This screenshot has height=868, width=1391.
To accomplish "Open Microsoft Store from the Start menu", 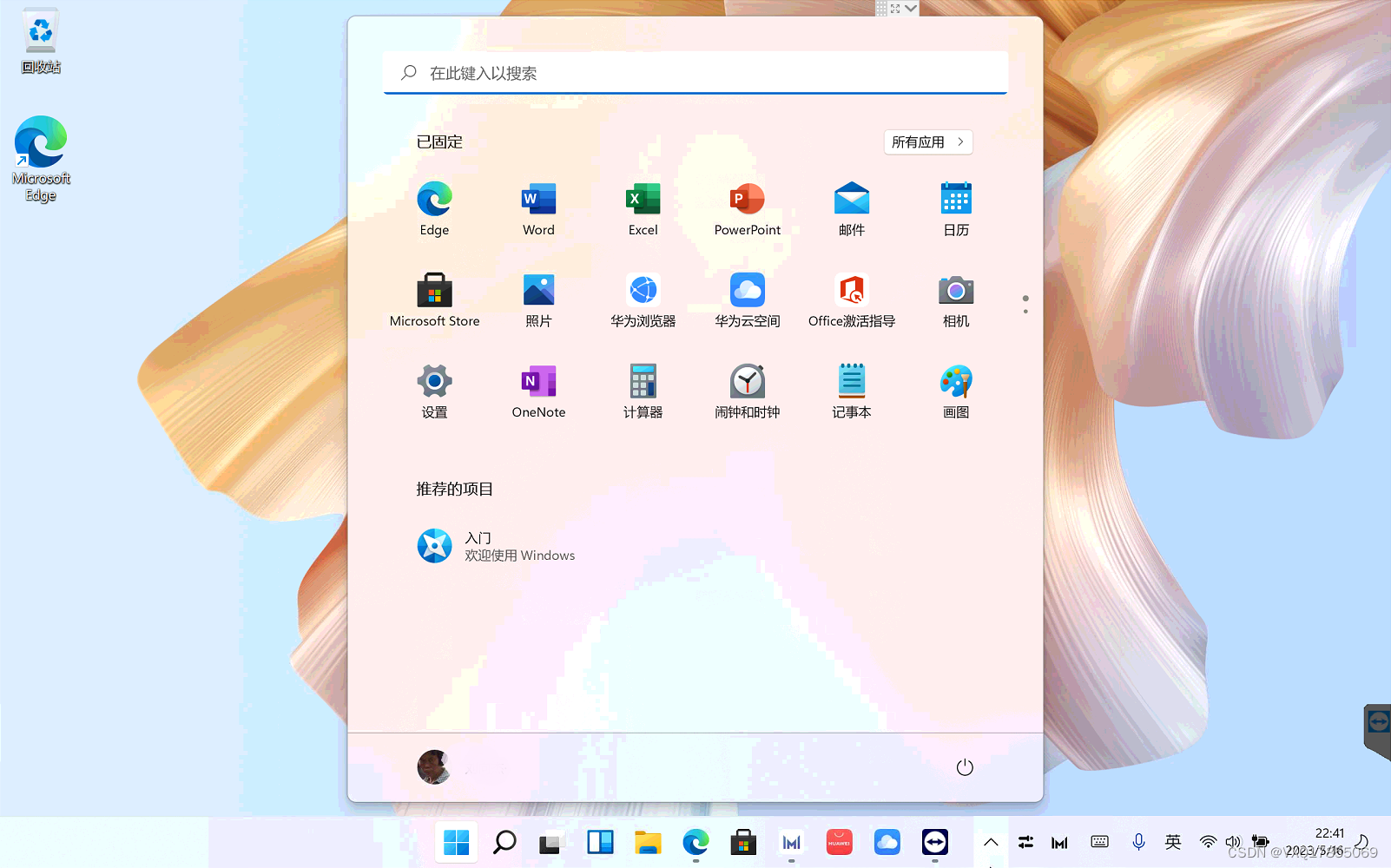I will pos(434,298).
